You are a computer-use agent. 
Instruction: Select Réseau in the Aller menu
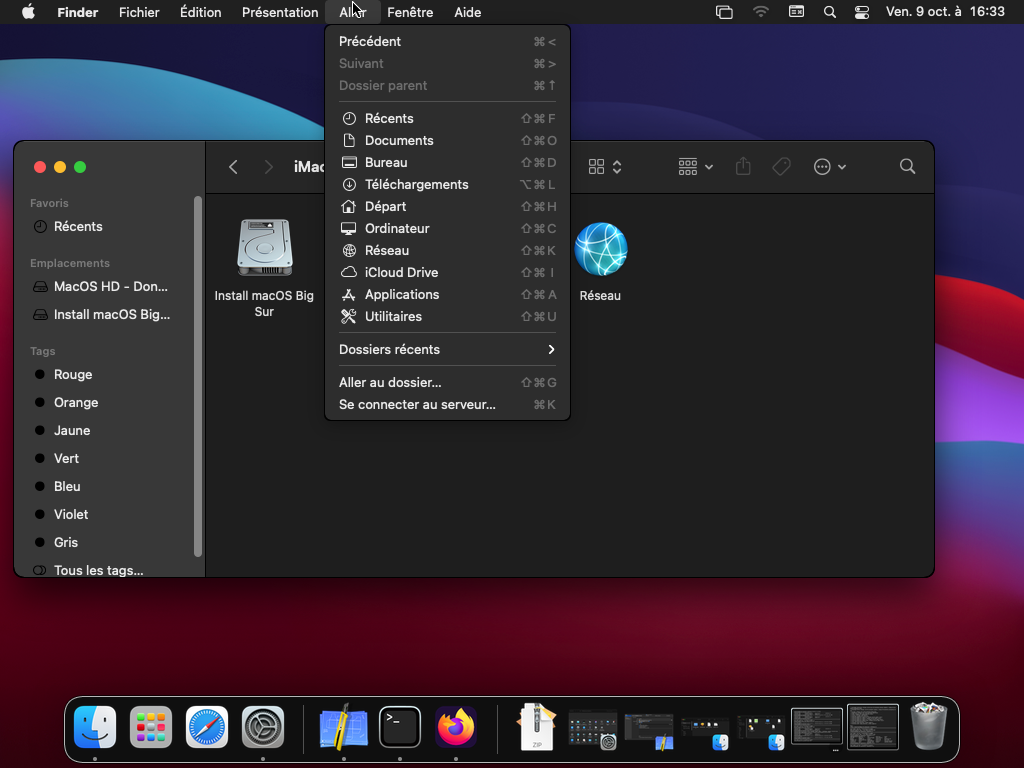[x=447, y=251]
